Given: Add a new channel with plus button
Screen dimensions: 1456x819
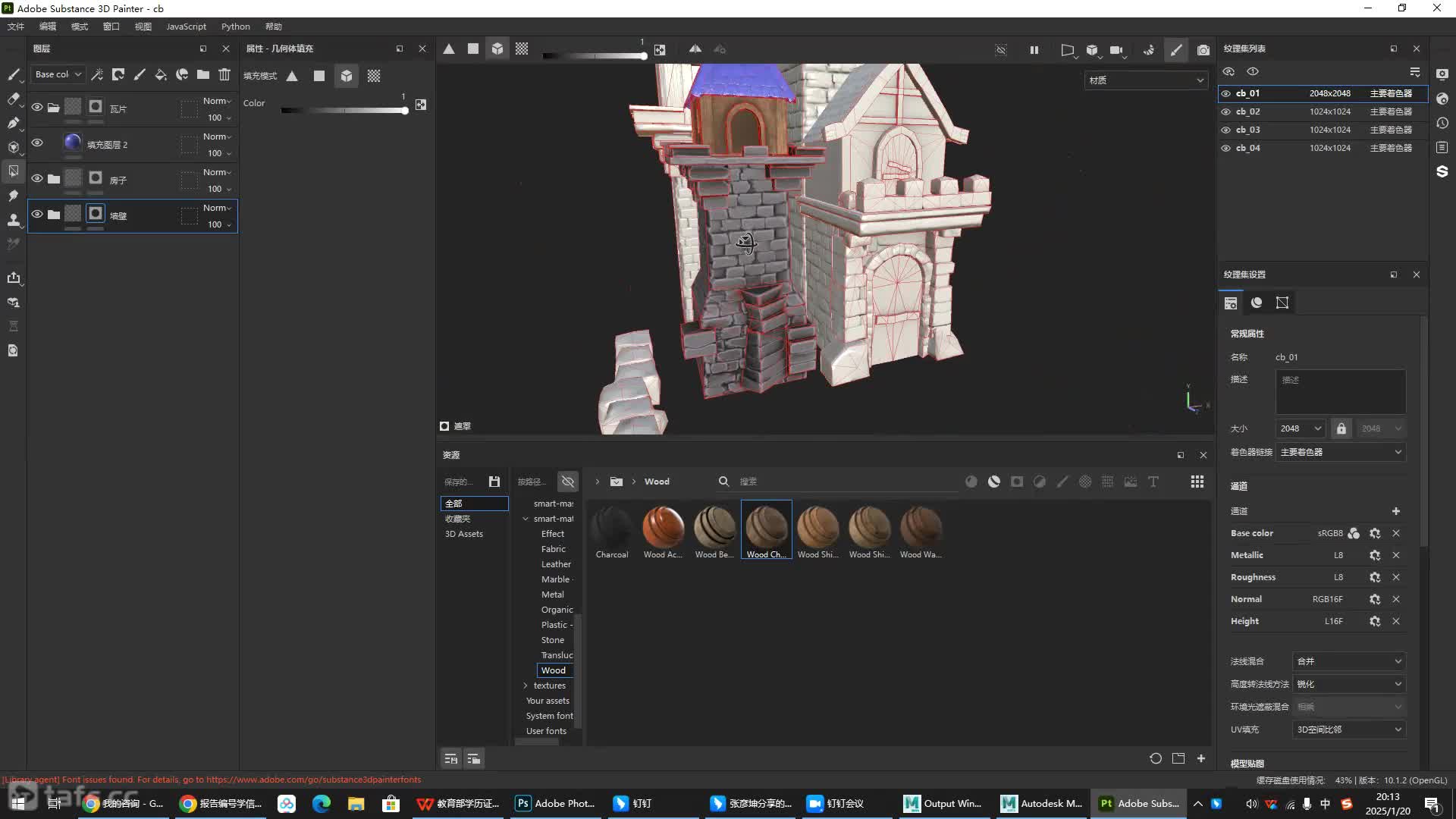Looking at the screenshot, I should click(1396, 511).
